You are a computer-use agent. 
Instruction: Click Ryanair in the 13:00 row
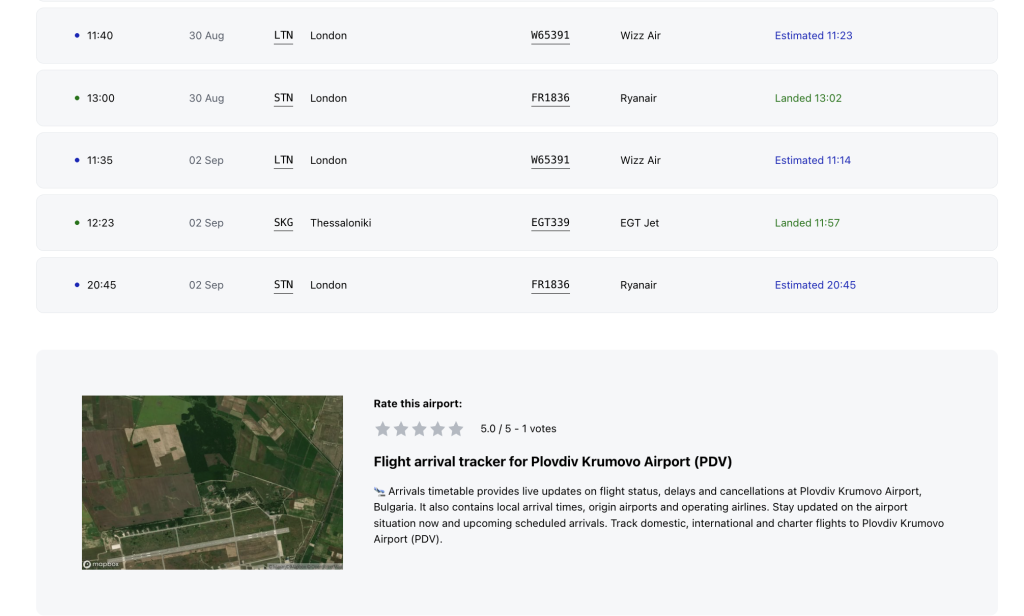point(638,99)
